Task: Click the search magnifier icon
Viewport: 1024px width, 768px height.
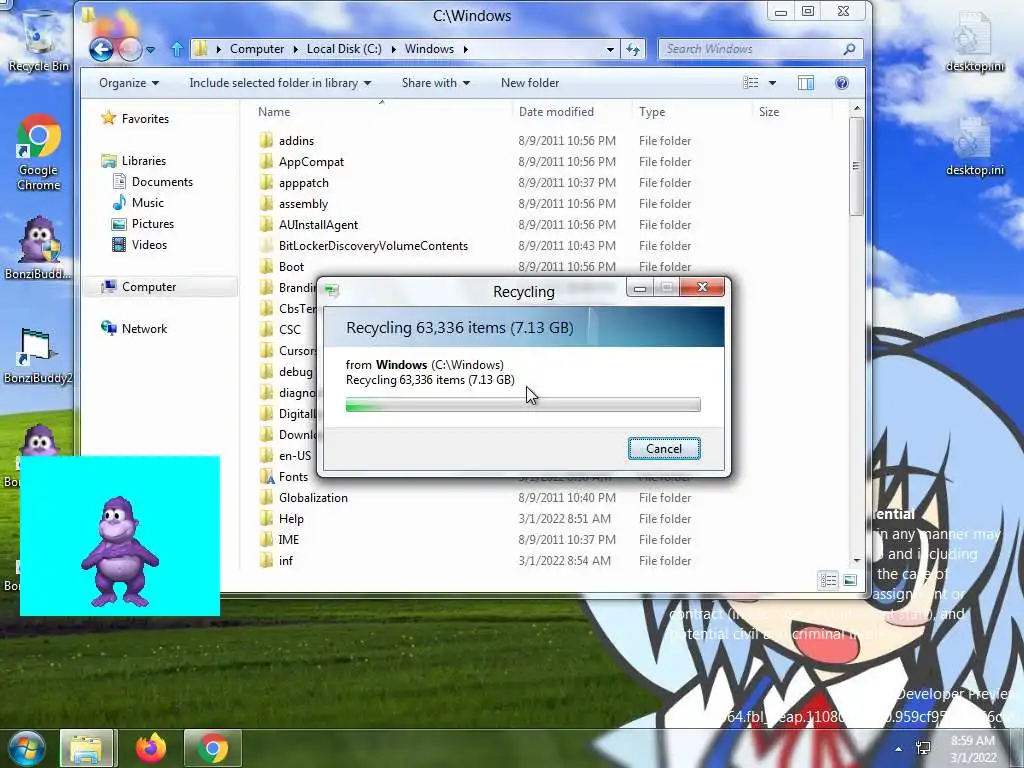Action: click(850, 49)
